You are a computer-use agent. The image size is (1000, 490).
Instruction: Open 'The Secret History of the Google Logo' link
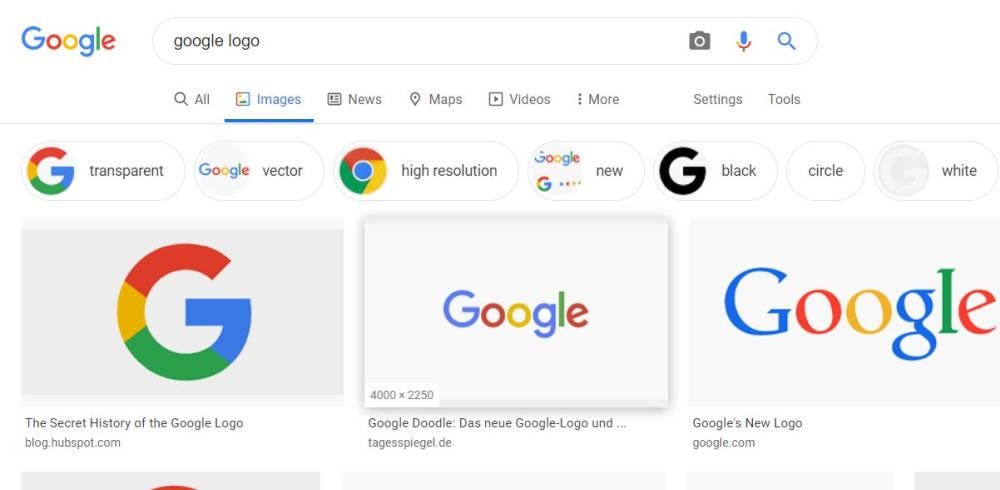[134, 423]
